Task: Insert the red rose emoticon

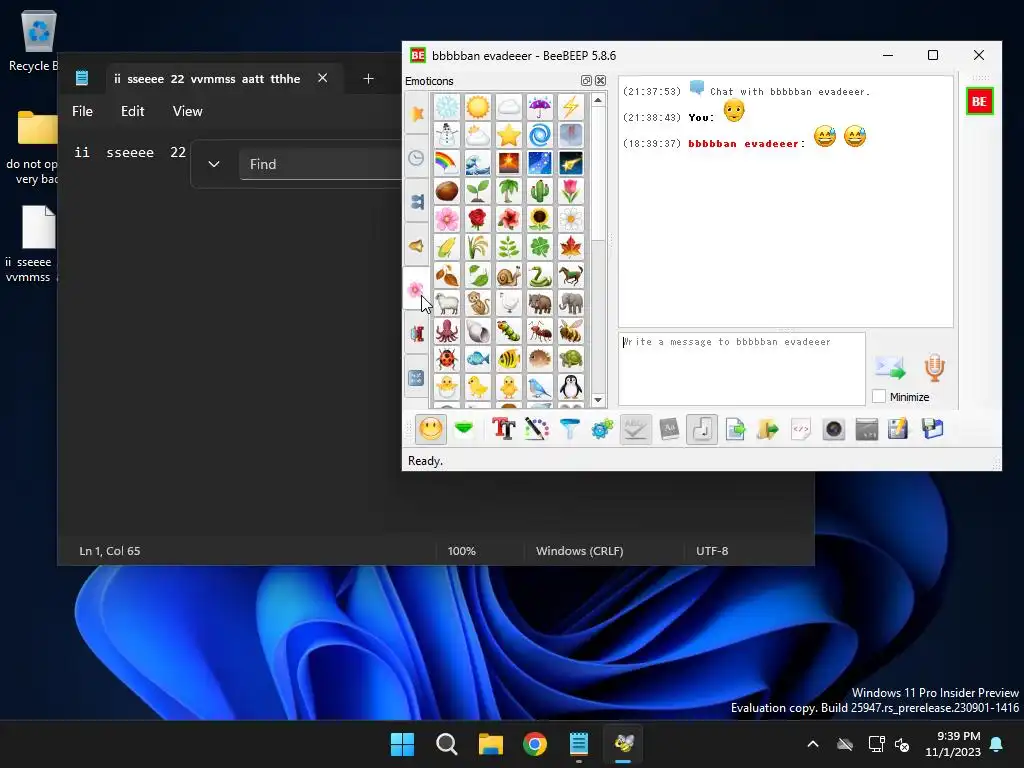Action: 478,219
